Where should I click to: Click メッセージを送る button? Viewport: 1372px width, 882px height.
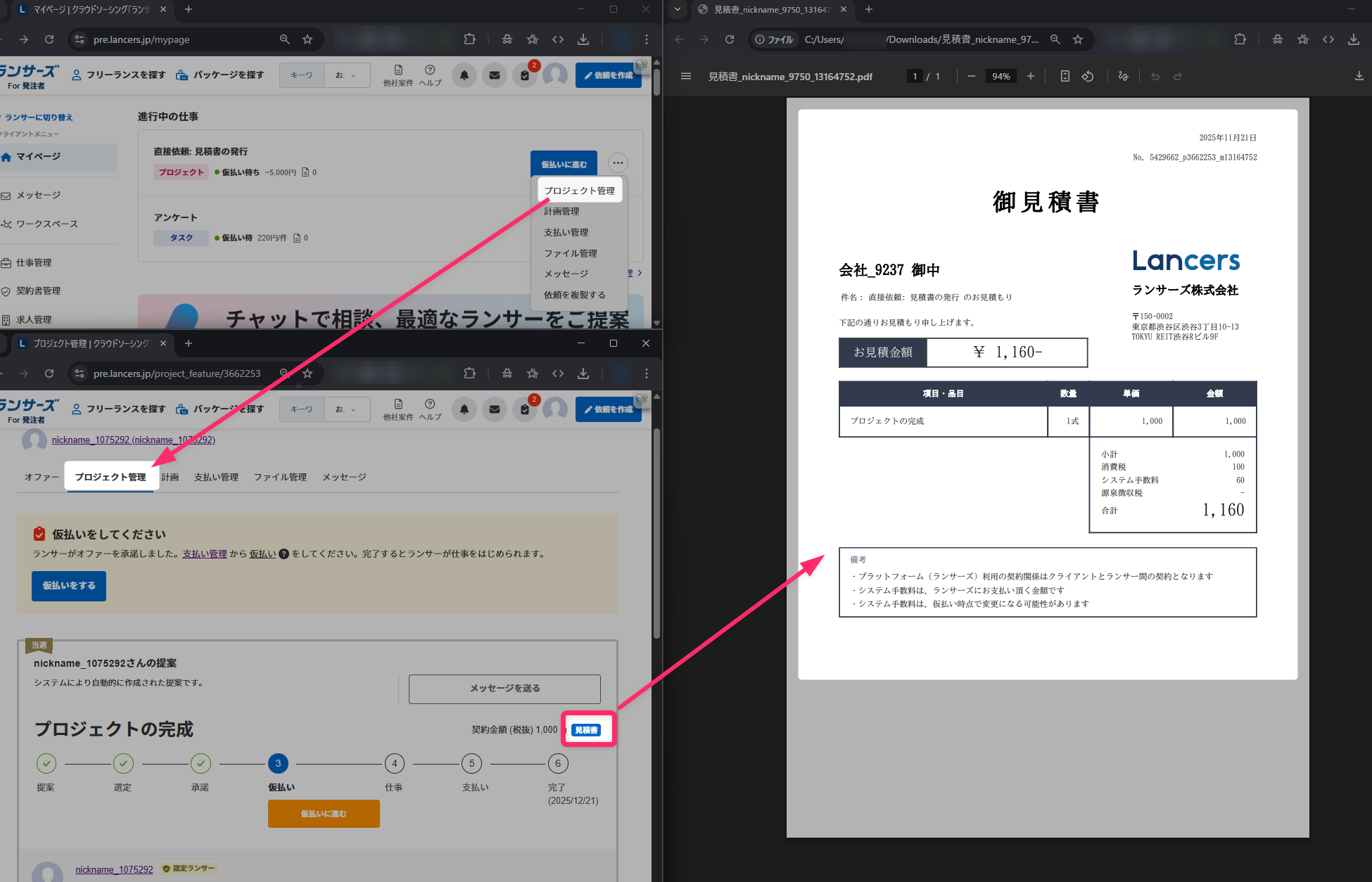(x=504, y=689)
